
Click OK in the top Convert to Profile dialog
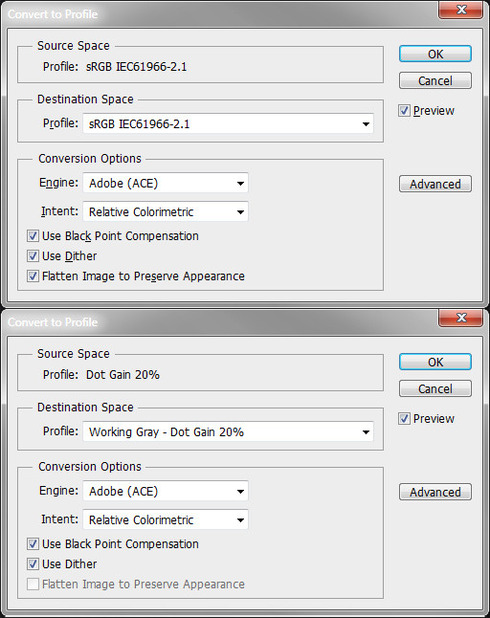pos(435,54)
